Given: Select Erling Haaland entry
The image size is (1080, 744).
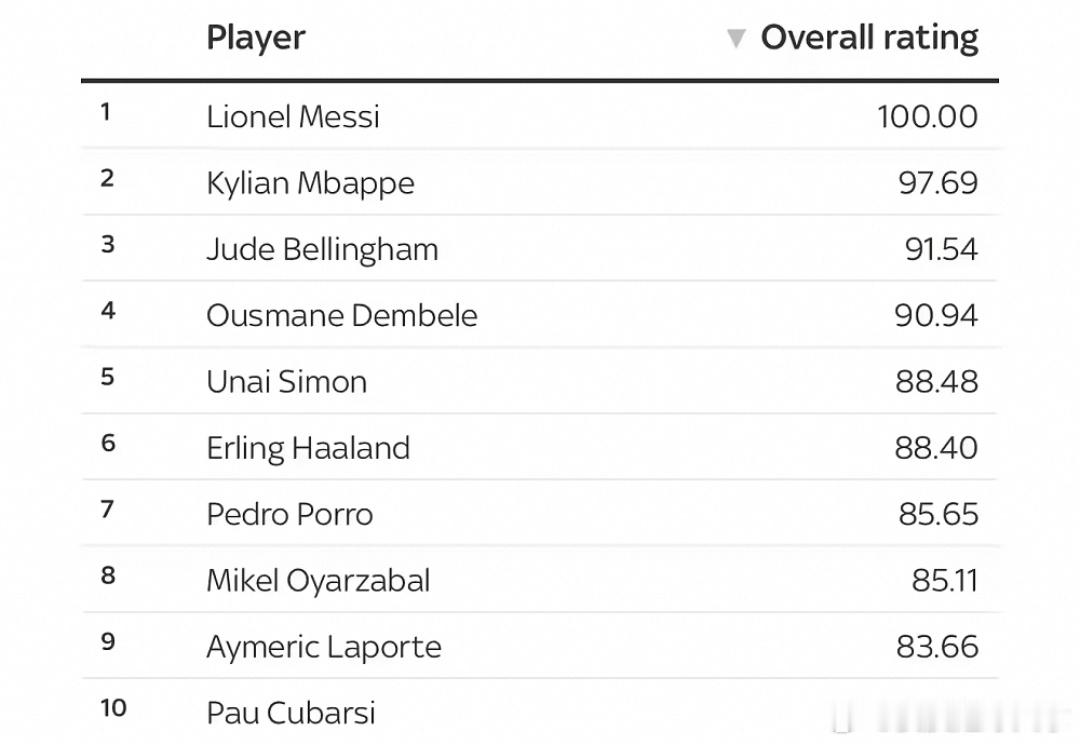Looking at the screenshot, I should (x=308, y=448).
